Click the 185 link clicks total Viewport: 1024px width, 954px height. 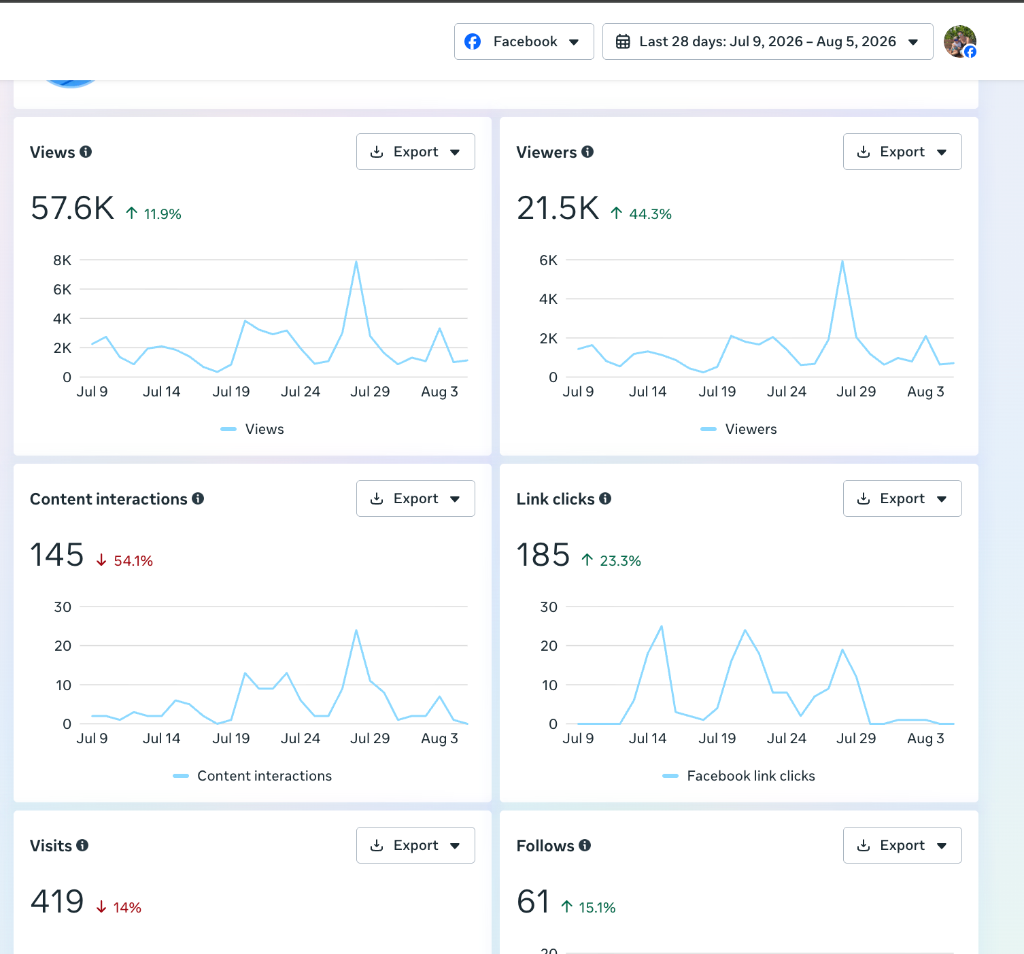[x=543, y=556]
